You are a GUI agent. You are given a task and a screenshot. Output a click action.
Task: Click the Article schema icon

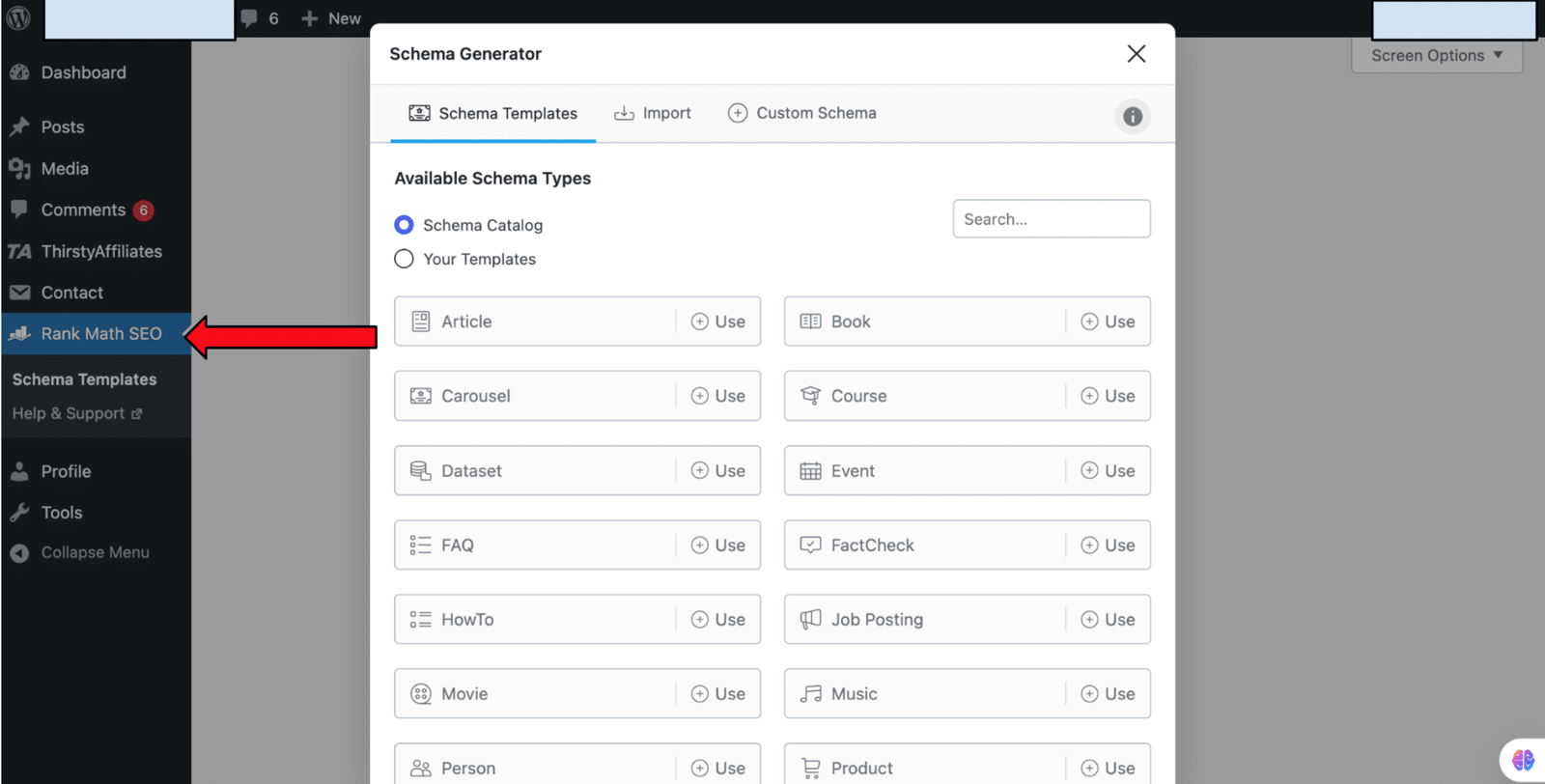421,322
